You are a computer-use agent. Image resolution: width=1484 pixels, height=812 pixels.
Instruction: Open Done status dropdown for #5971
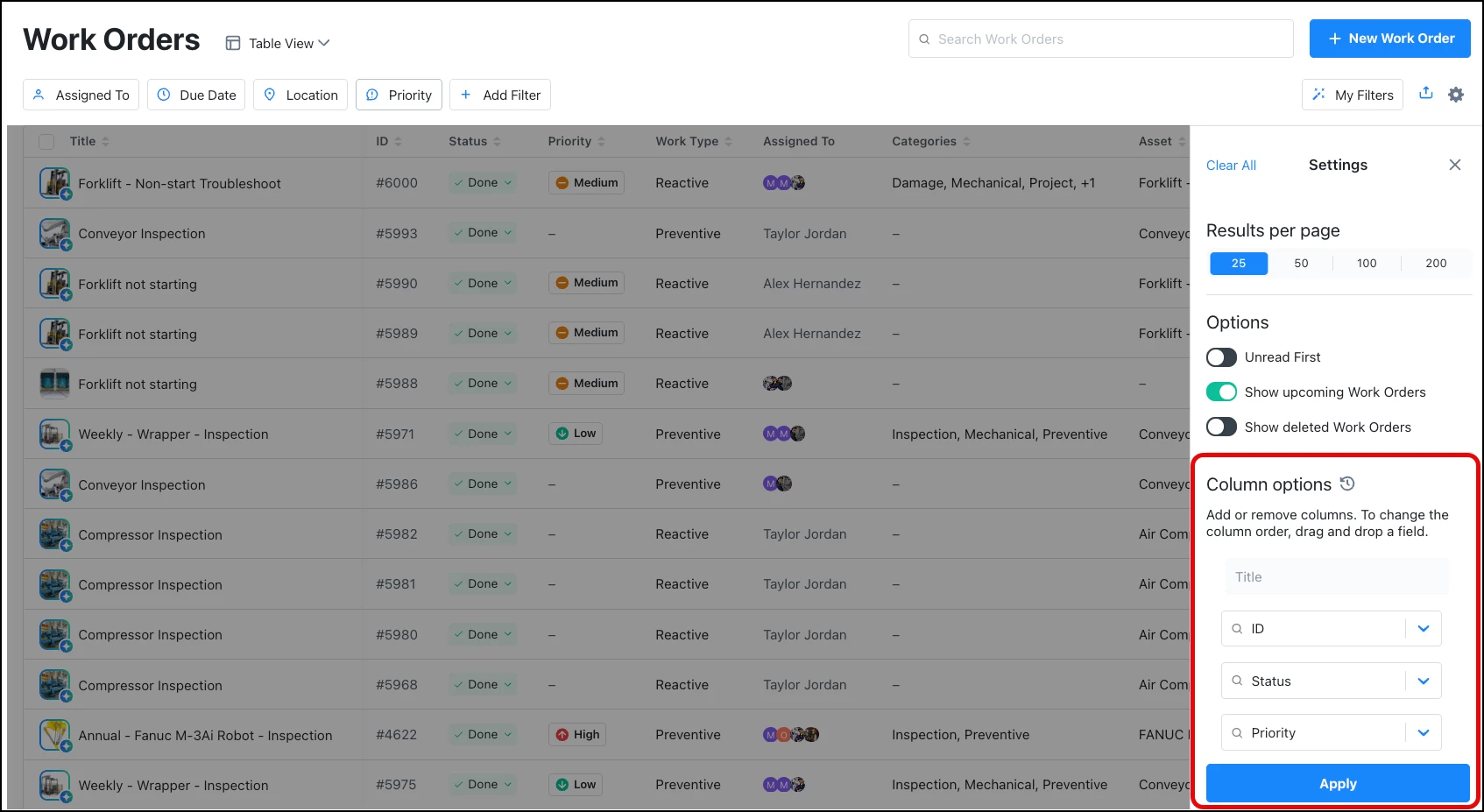tap(483, 434)
